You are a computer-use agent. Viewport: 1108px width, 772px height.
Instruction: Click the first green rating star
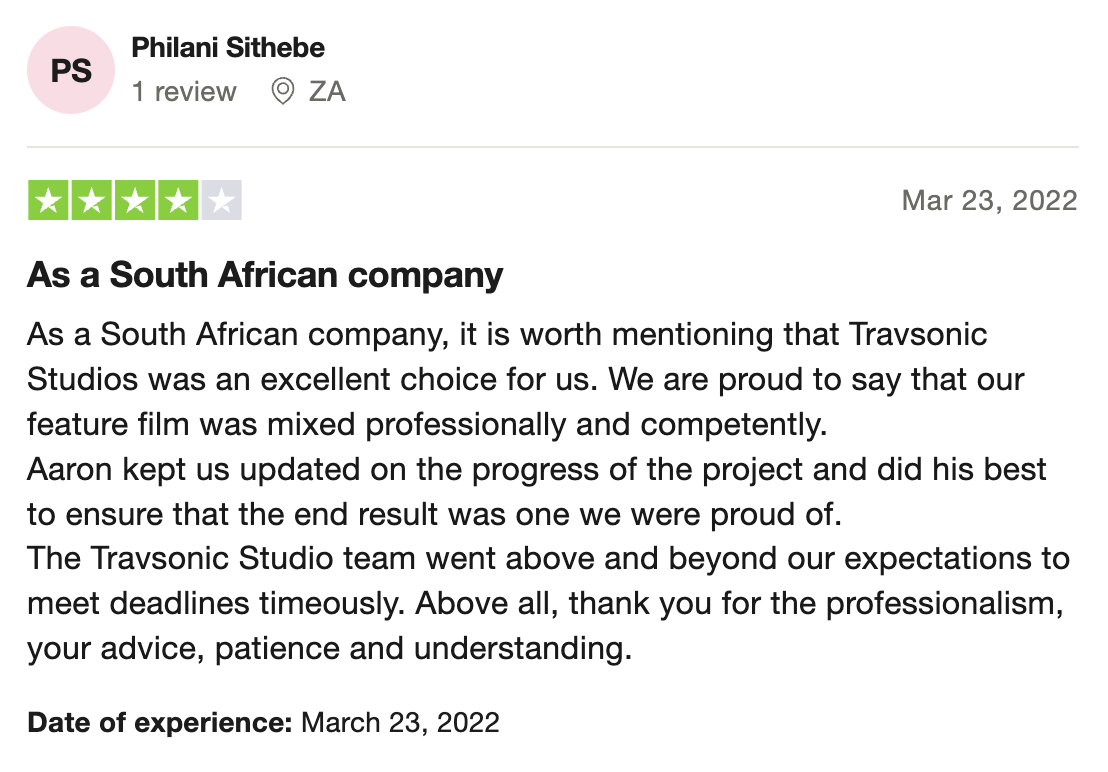(x=49, y=201)
